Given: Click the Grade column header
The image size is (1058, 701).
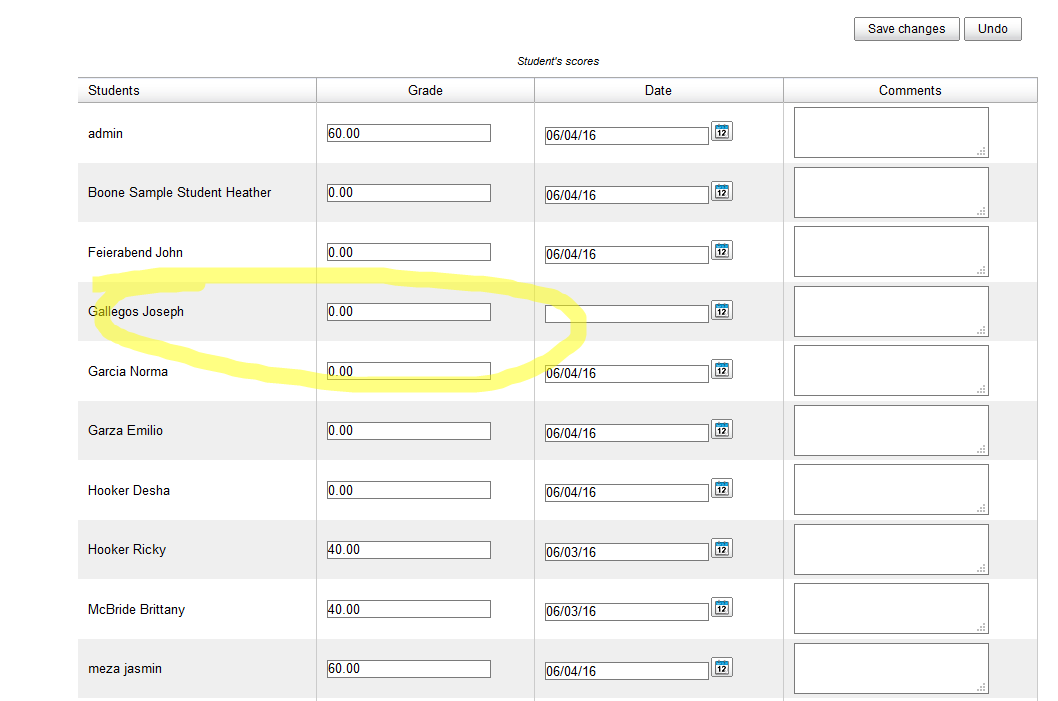Looking at the screenshot, I should click(425, 90).
